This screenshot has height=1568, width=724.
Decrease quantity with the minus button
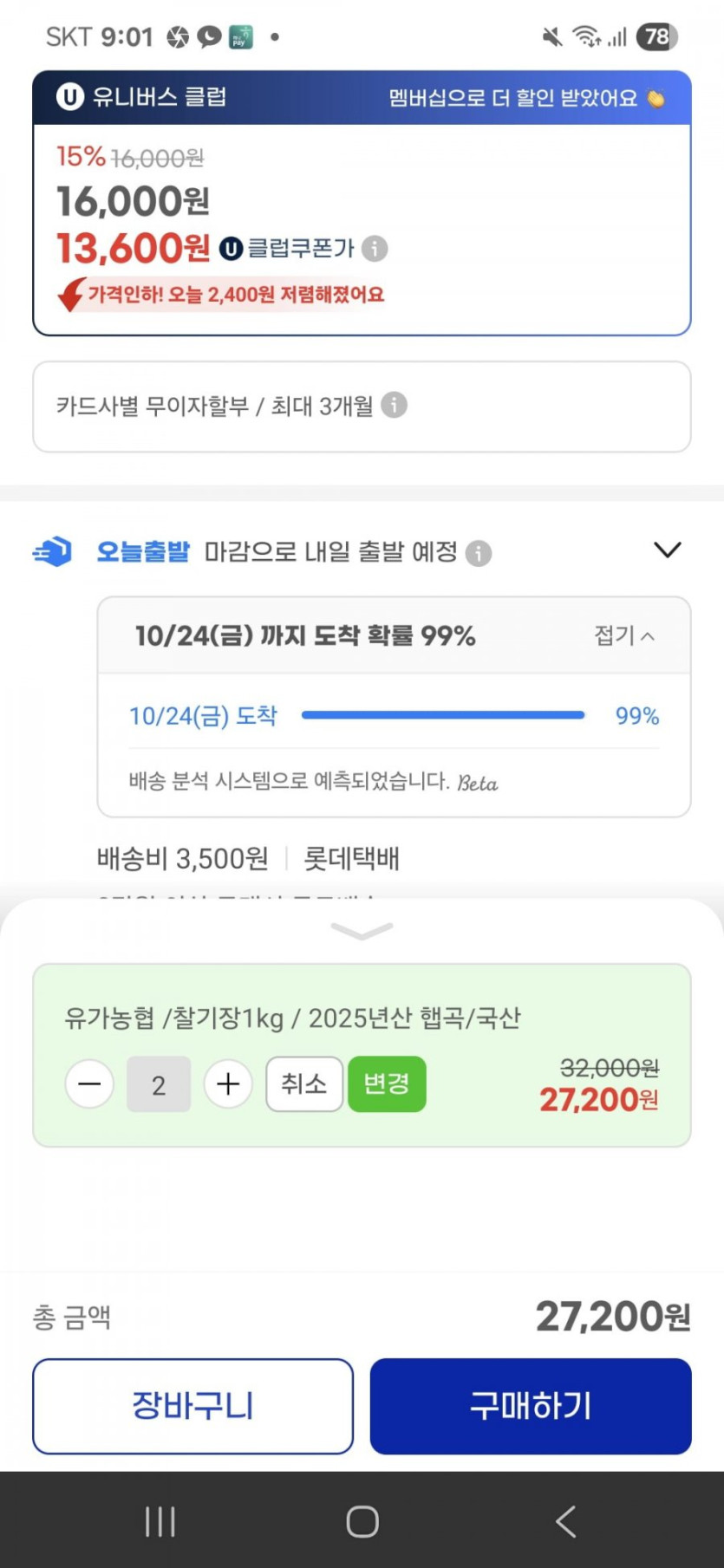click(x=90, y=1084)
